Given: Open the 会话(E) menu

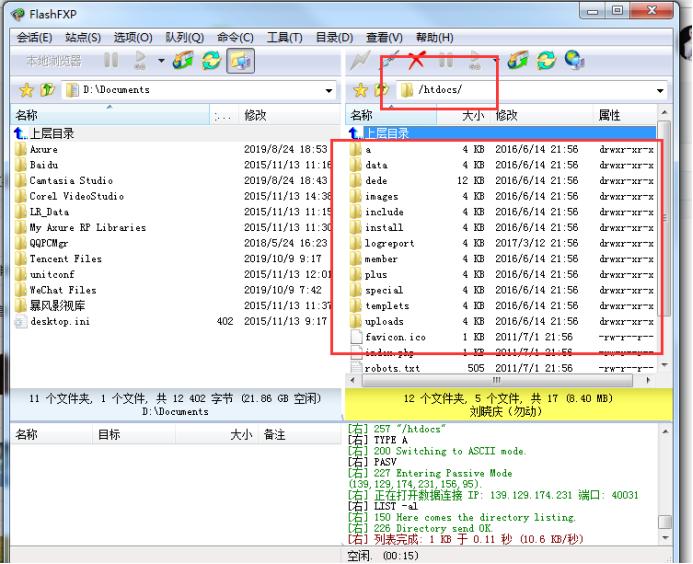Looking at the screenshot, I should [x=34, y=38].
